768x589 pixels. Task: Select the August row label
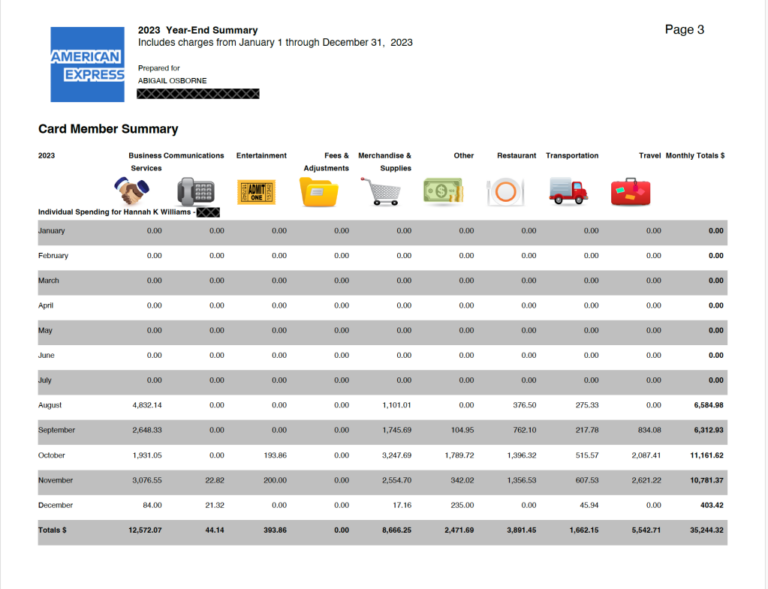[x=50, y=405]
